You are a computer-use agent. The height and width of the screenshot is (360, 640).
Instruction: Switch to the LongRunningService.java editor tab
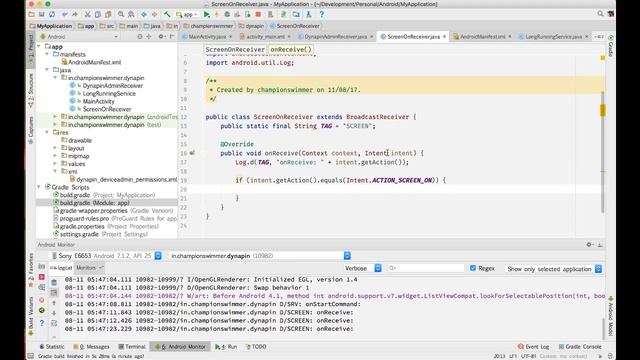point(553,36)
